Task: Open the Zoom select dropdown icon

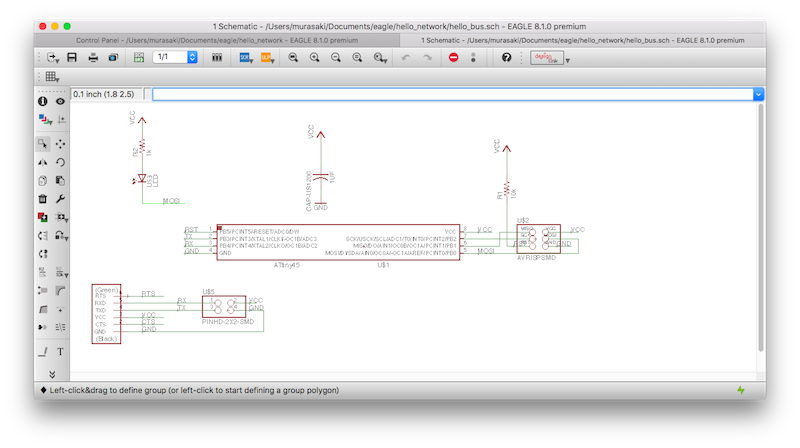Action: [380, 58]
